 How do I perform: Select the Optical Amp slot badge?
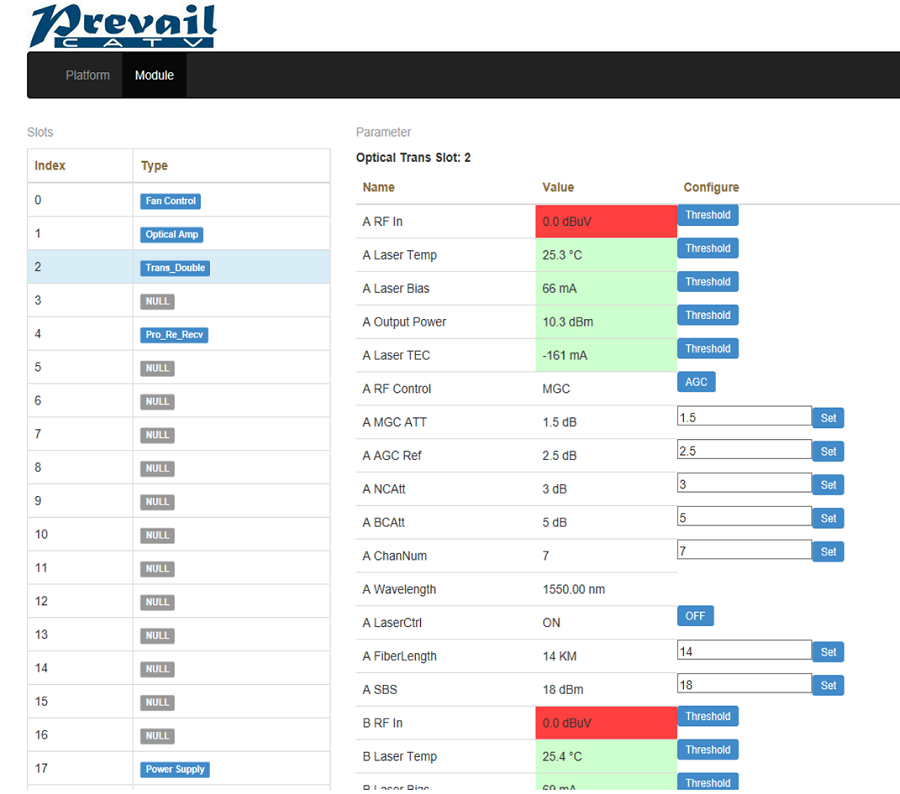tap(173, 235)
